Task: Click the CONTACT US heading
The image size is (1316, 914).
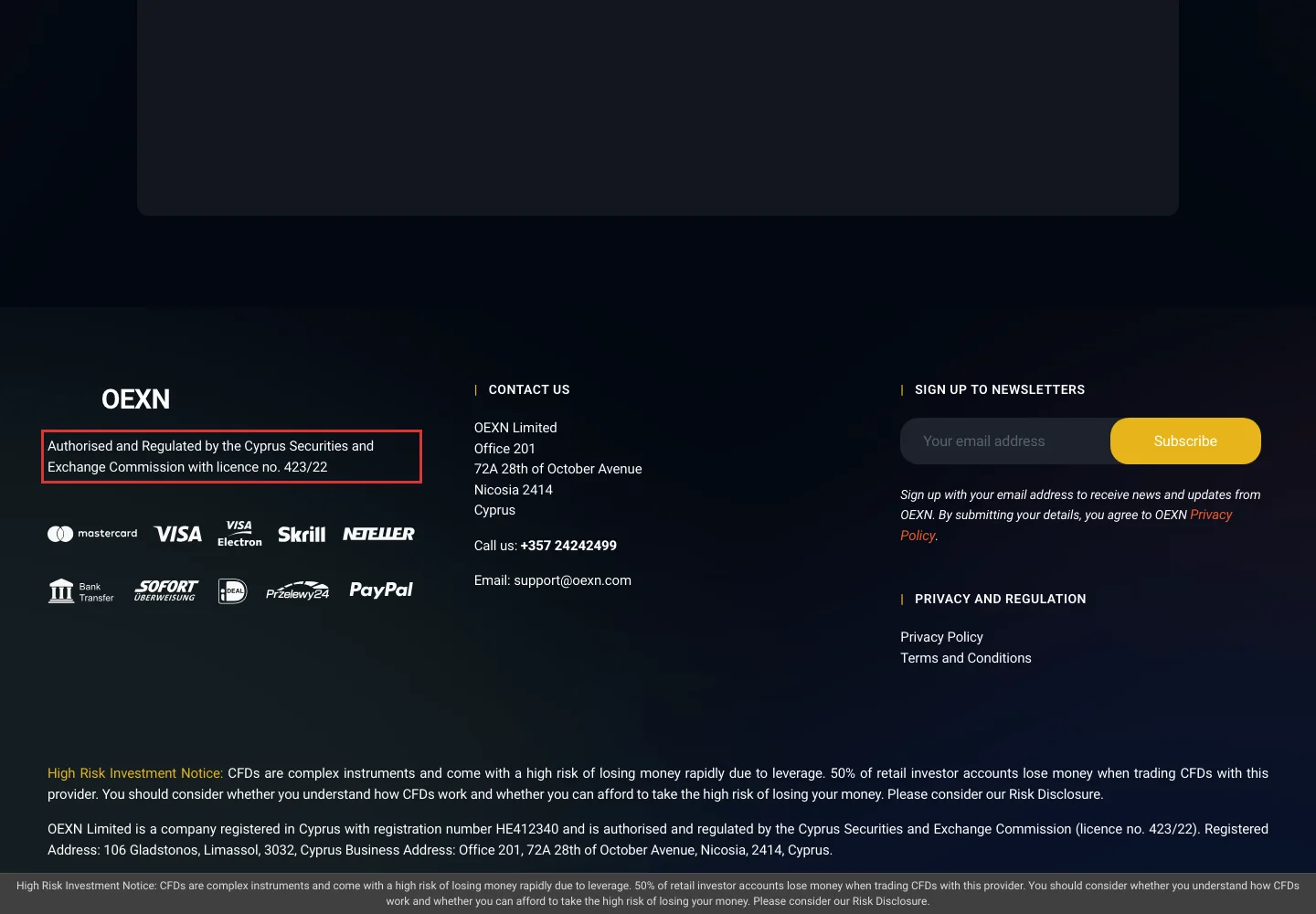Action: [529, 389]
